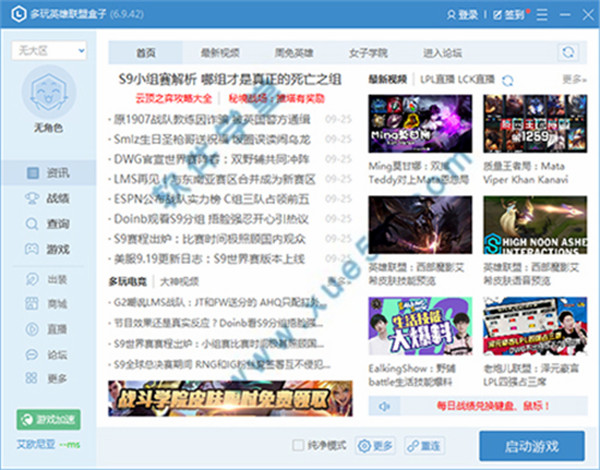Open article S9全球总决赛期间 RNG和IG

coord(221,364)
